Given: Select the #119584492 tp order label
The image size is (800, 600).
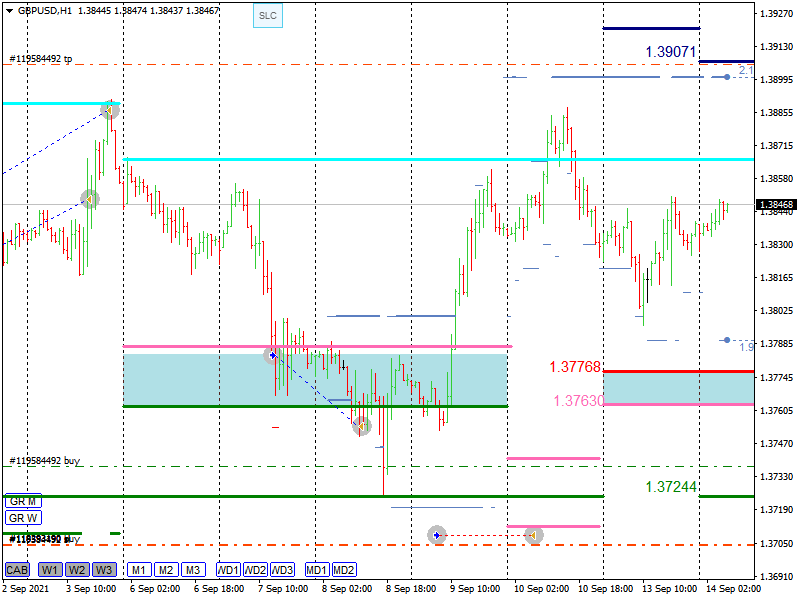Looking at the screenshot, I should [x=41, y=59].
